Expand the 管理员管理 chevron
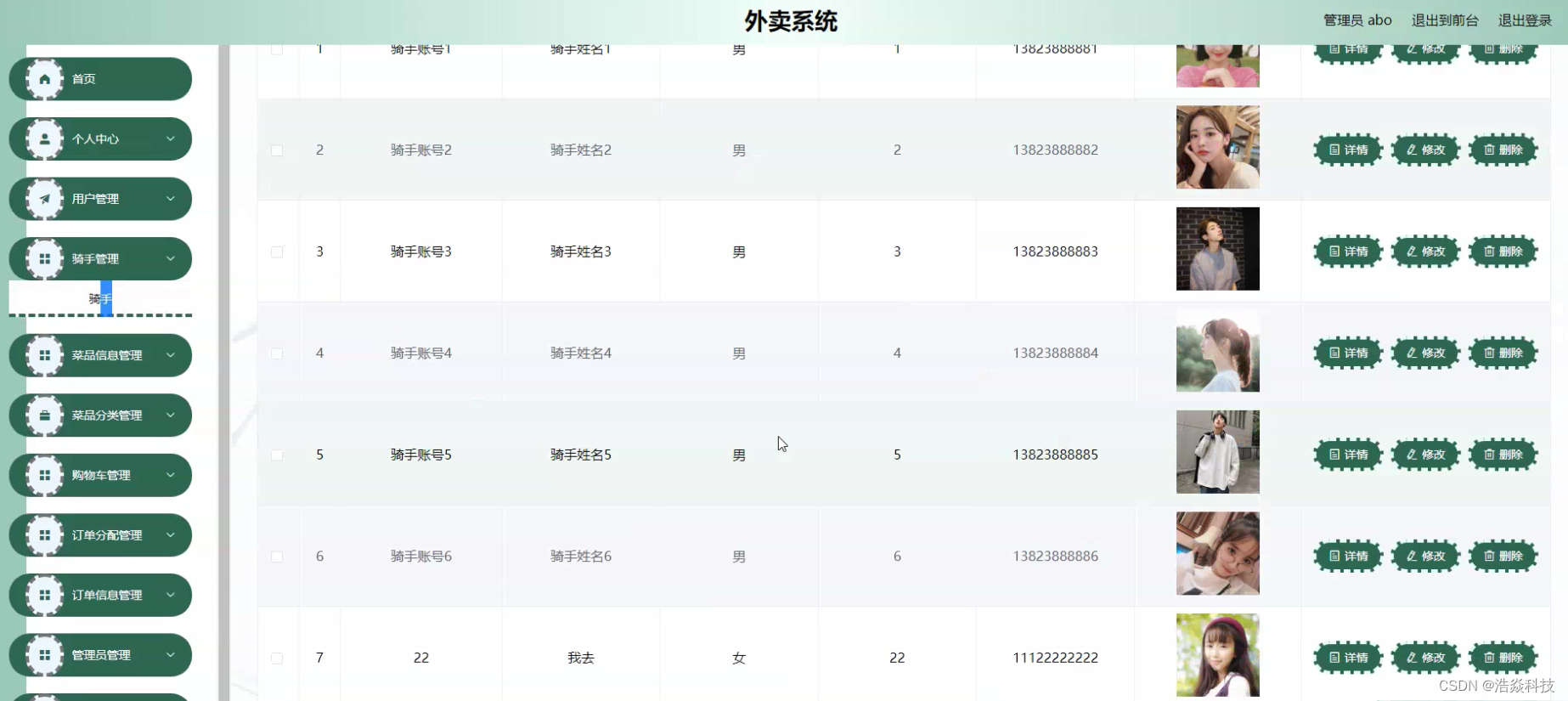Viewport: 1568px width, 701px height. point(171,655)
